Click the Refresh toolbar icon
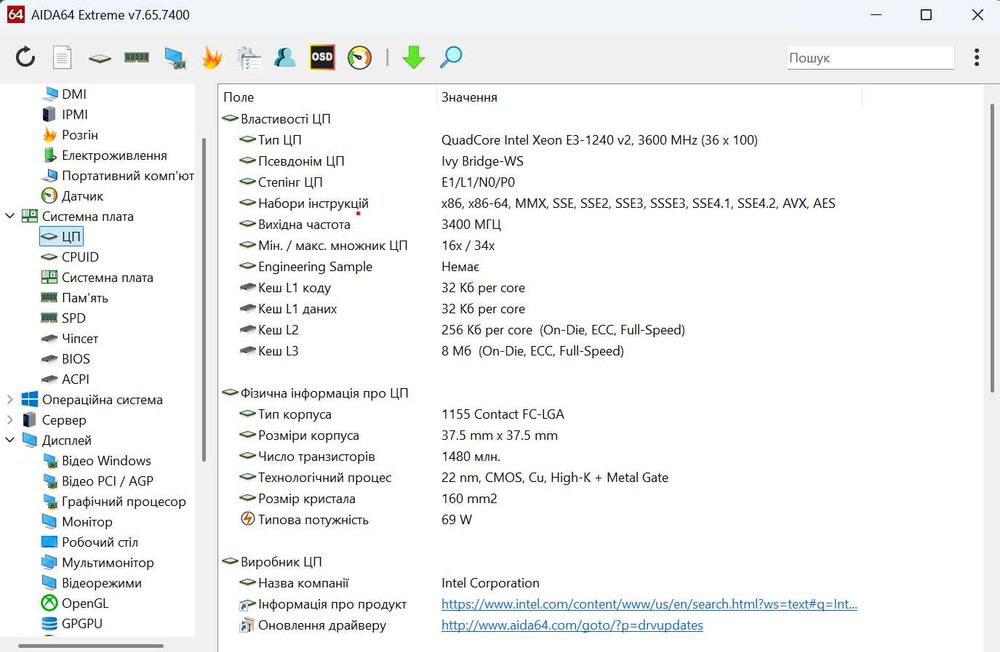 26,57
